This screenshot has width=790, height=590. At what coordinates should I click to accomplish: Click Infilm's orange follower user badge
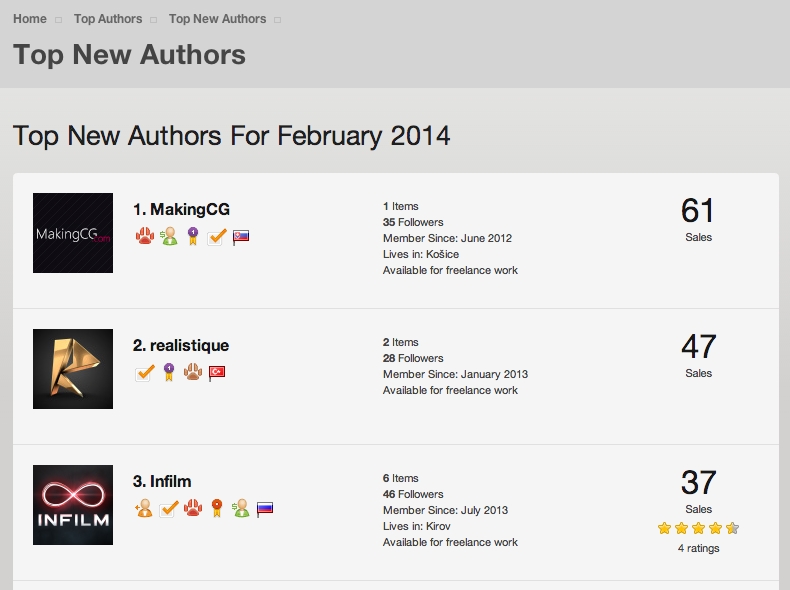click(x=144, y=508)
